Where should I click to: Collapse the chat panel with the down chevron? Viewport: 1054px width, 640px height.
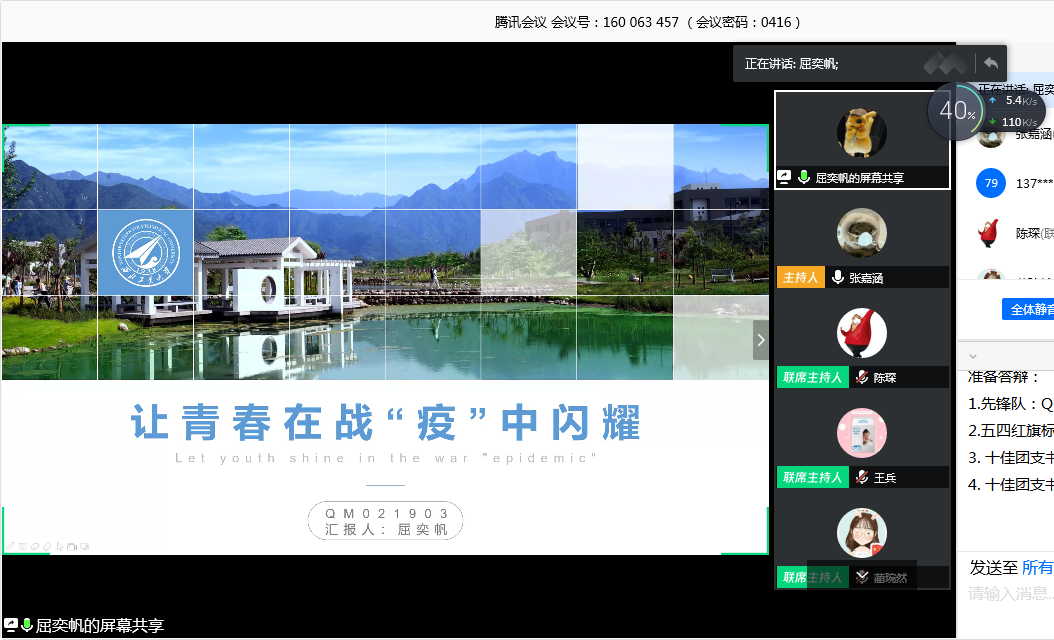(x=973, y=356)
